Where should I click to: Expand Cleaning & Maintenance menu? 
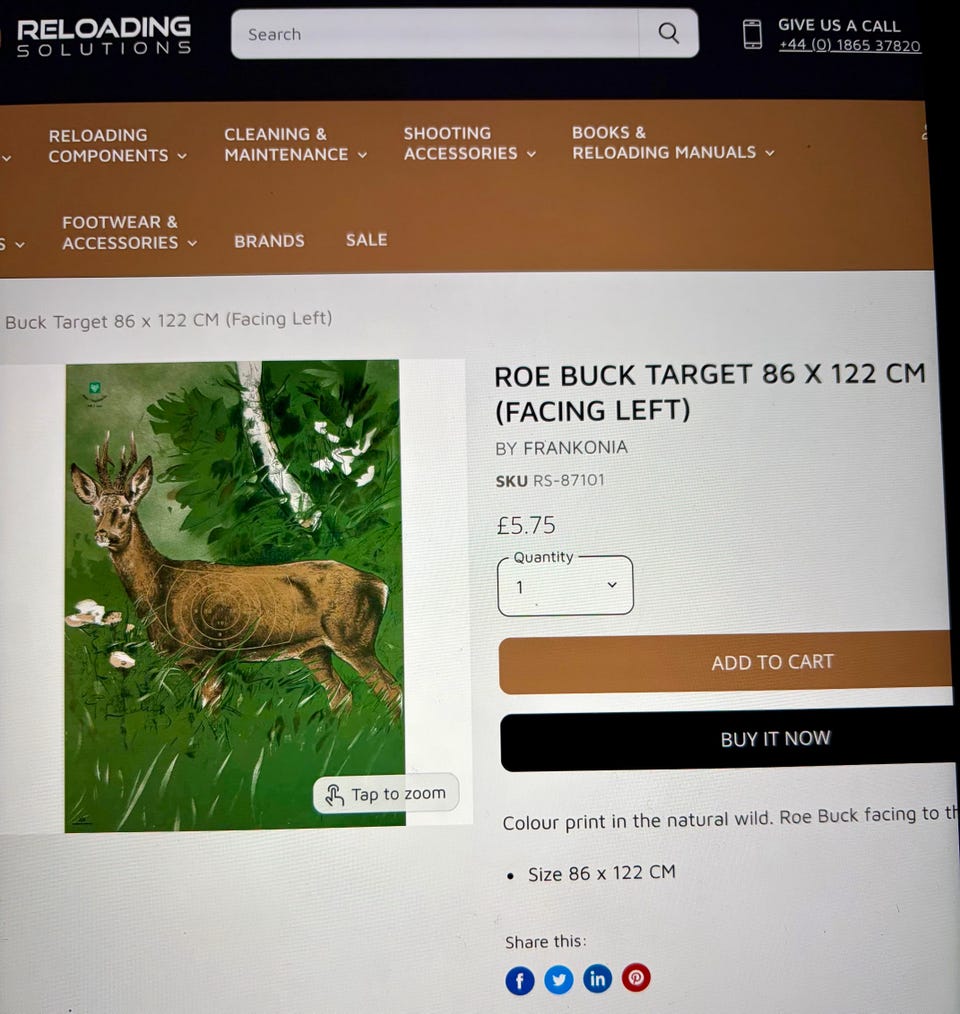(x=296, y=144)
